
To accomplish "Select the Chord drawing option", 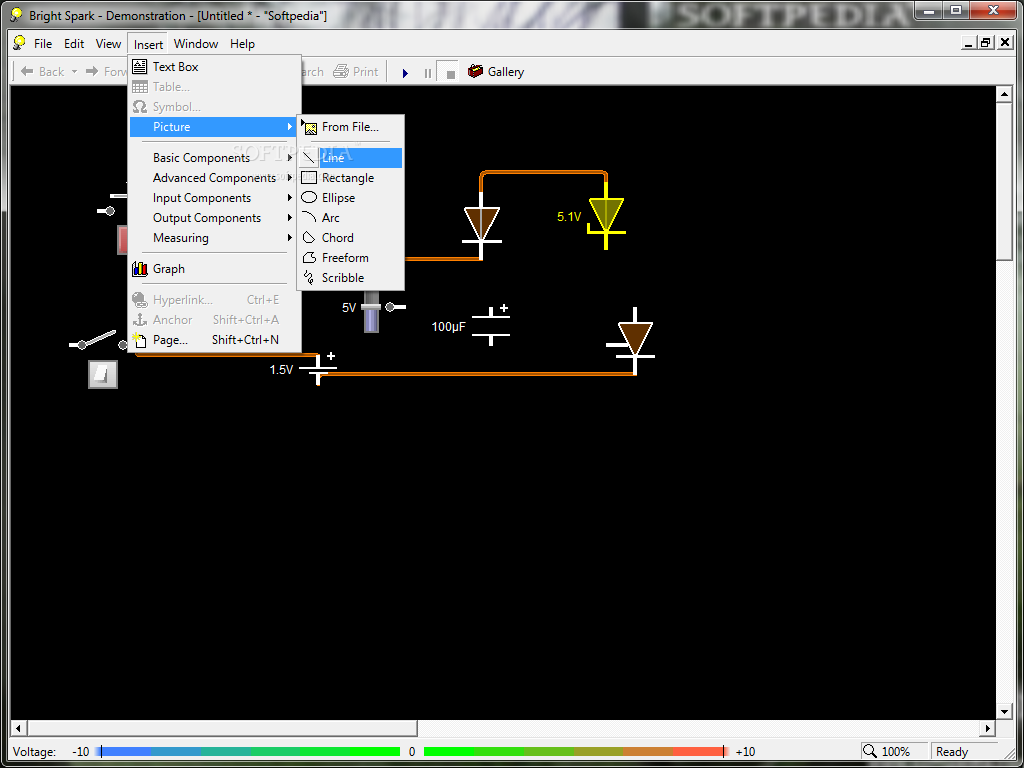I will [x=351, y=238].
